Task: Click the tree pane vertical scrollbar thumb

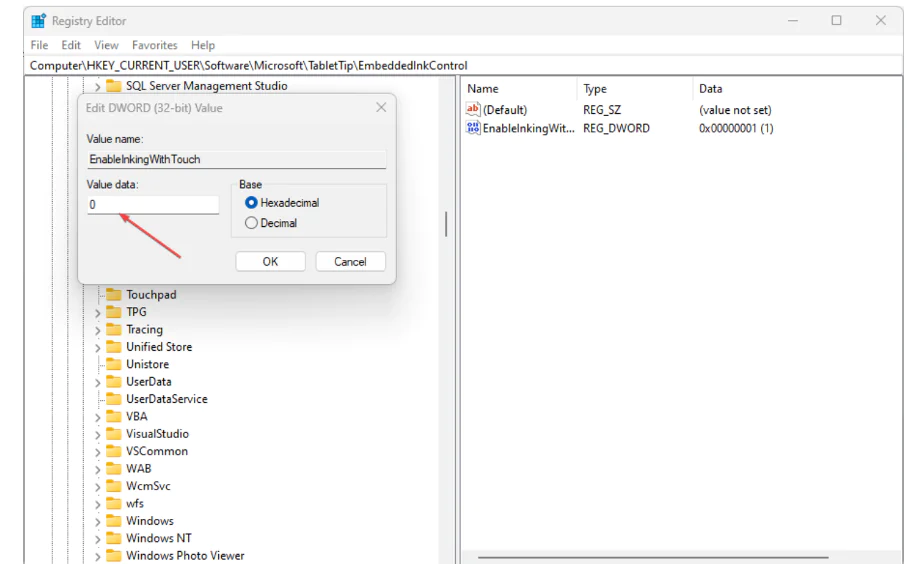Action: click(x=446, y=224)
